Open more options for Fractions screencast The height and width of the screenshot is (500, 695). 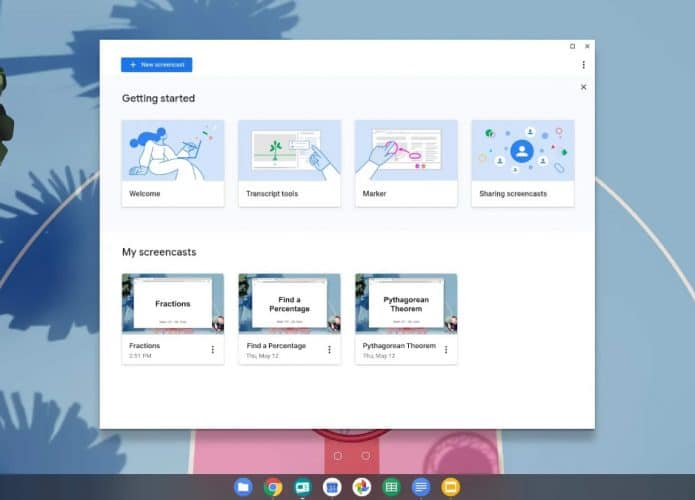[213, 350]
